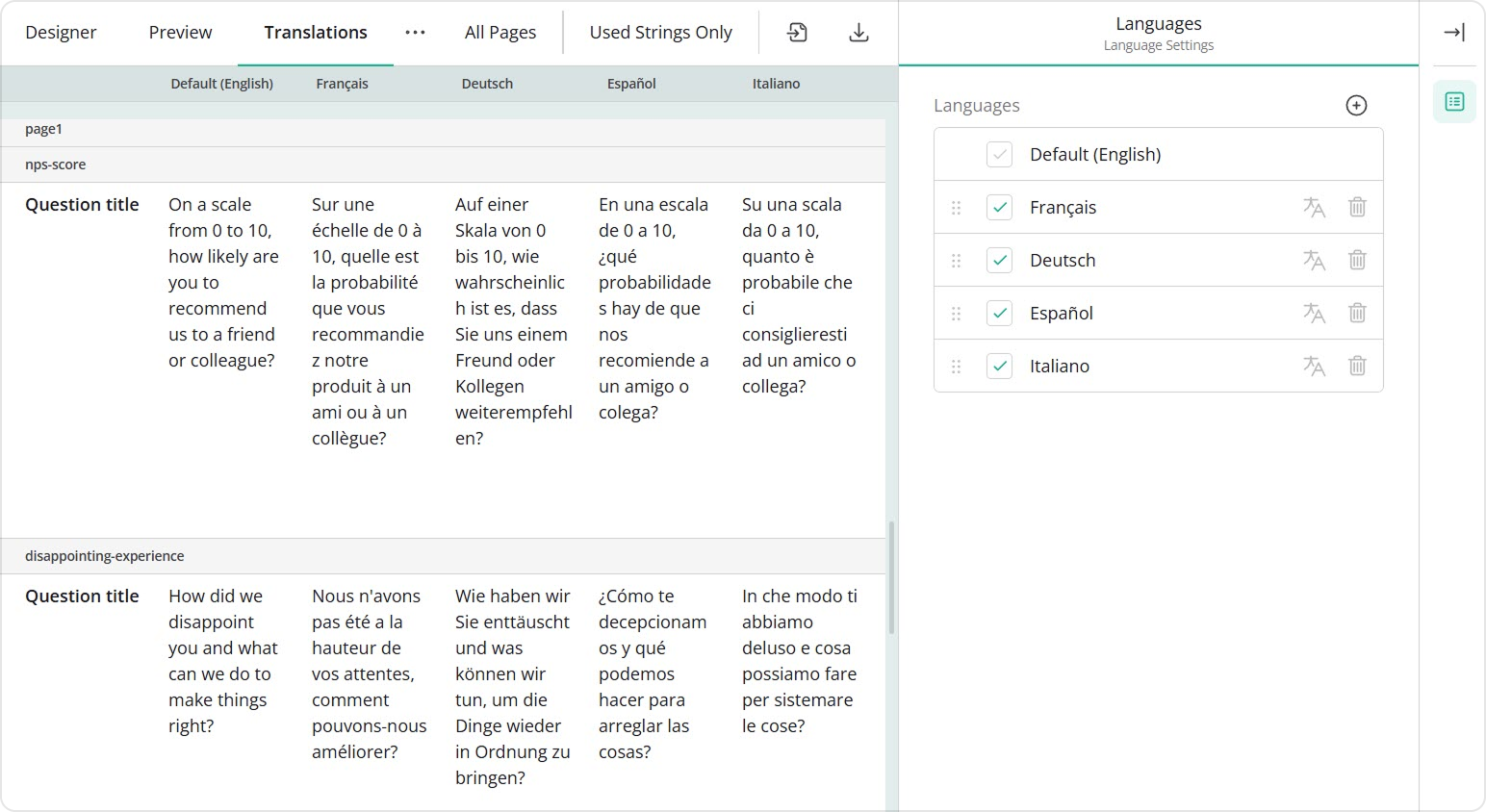Switch to the Designer tab
This screenshot has width=1486, height=812.
61,32
